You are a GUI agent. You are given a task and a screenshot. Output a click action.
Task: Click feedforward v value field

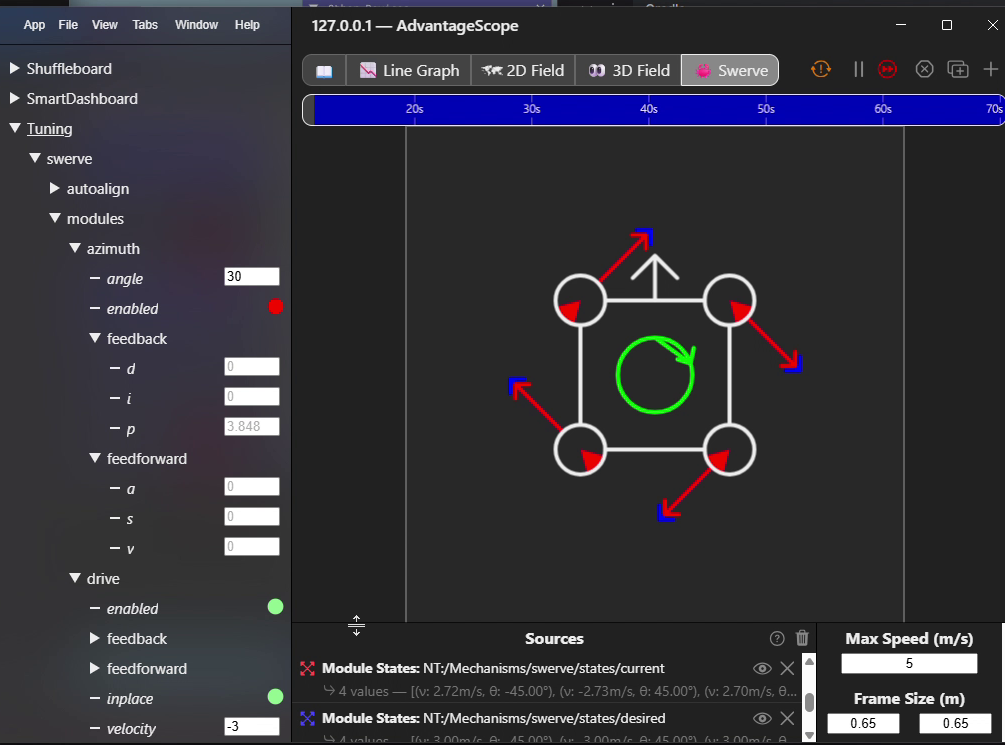252,546
